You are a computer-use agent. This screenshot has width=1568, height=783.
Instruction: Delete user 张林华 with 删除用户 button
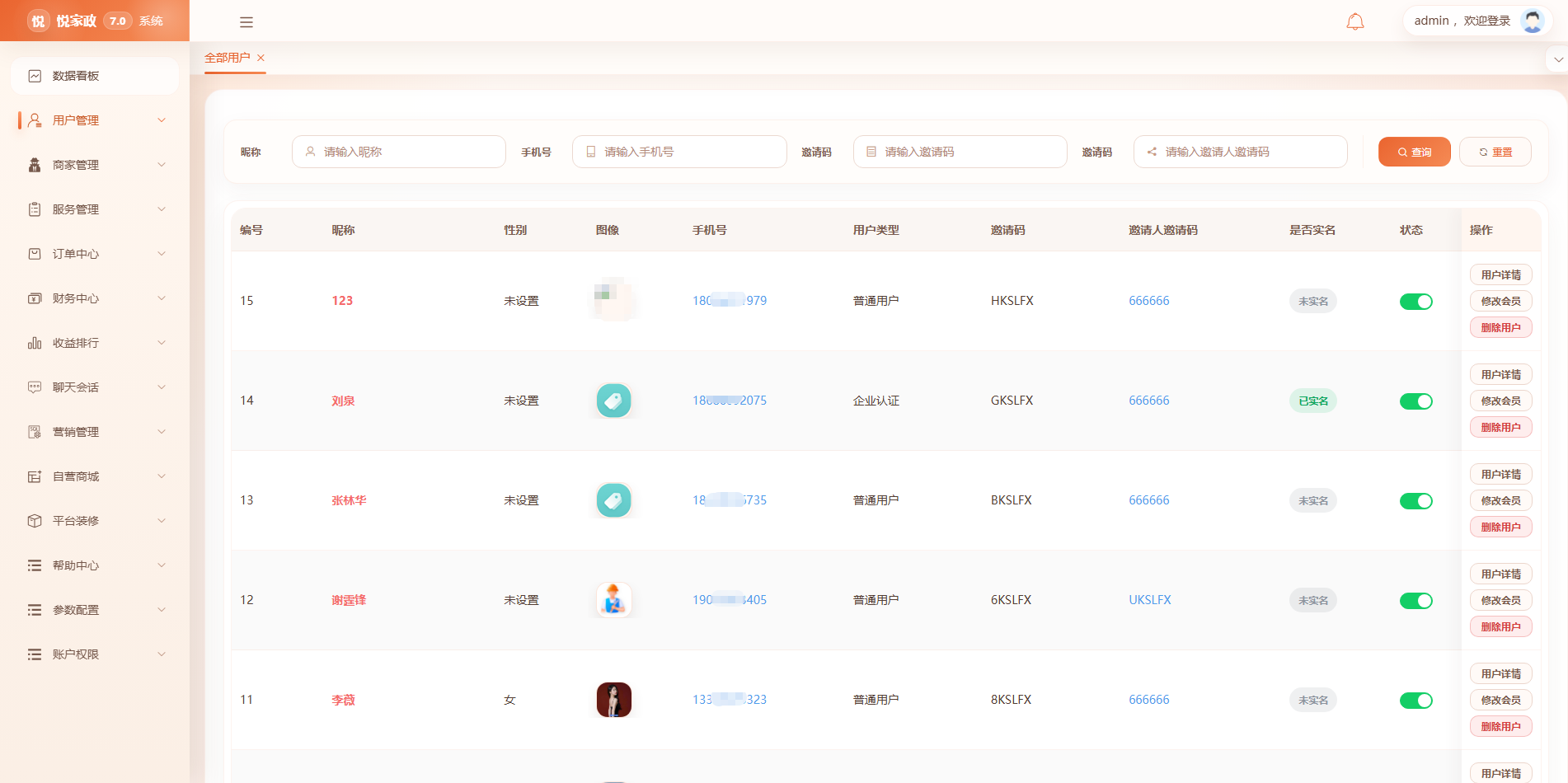(1500, 527)
